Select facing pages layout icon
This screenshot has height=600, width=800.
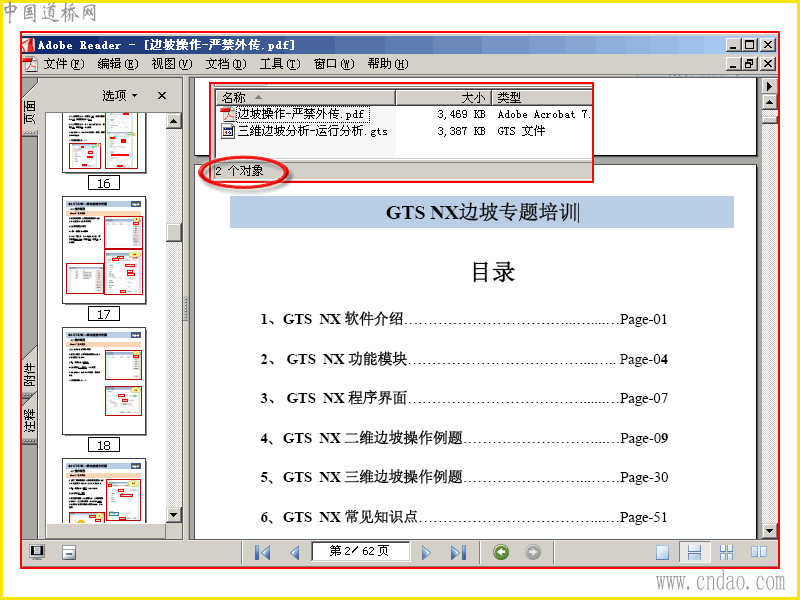[x=759, y=552]
